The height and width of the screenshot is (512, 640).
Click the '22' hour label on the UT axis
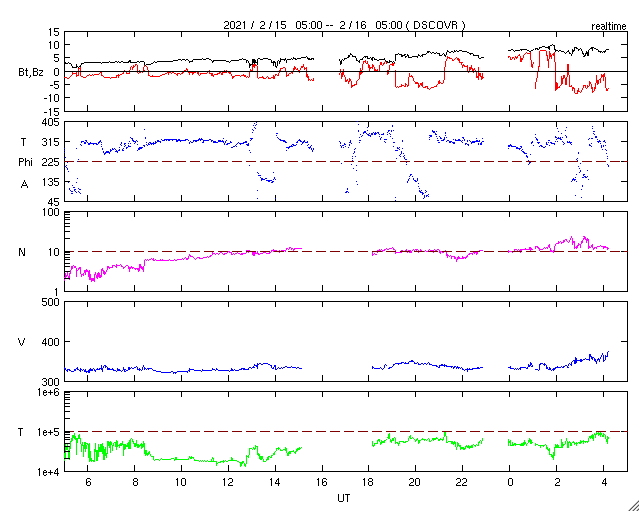(x=463, y=482)
